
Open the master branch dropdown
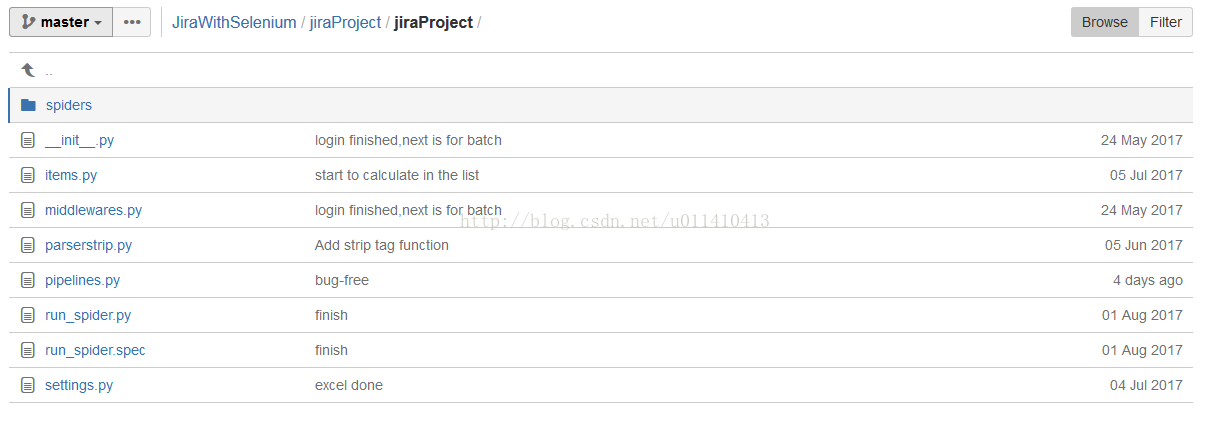point(61,22)
